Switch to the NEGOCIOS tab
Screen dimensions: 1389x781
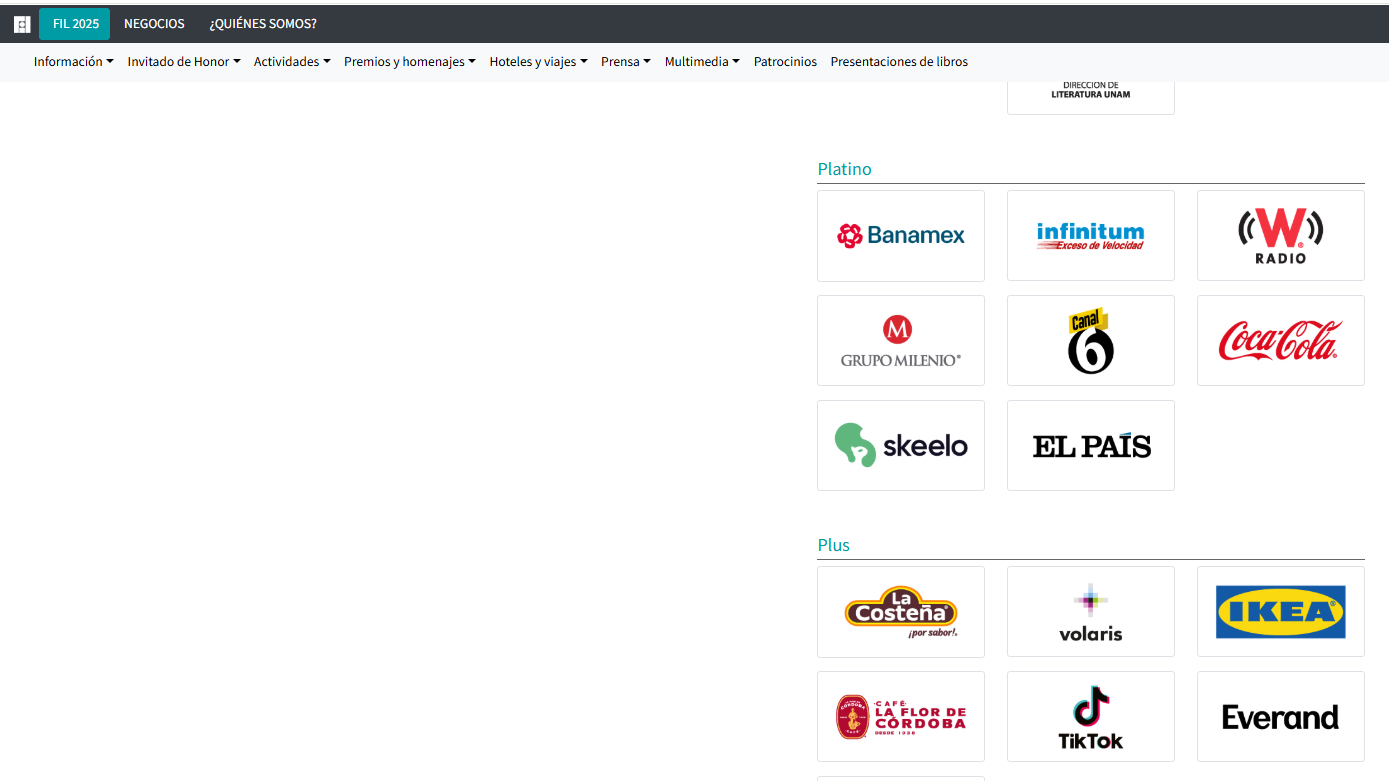pos(154,24)
